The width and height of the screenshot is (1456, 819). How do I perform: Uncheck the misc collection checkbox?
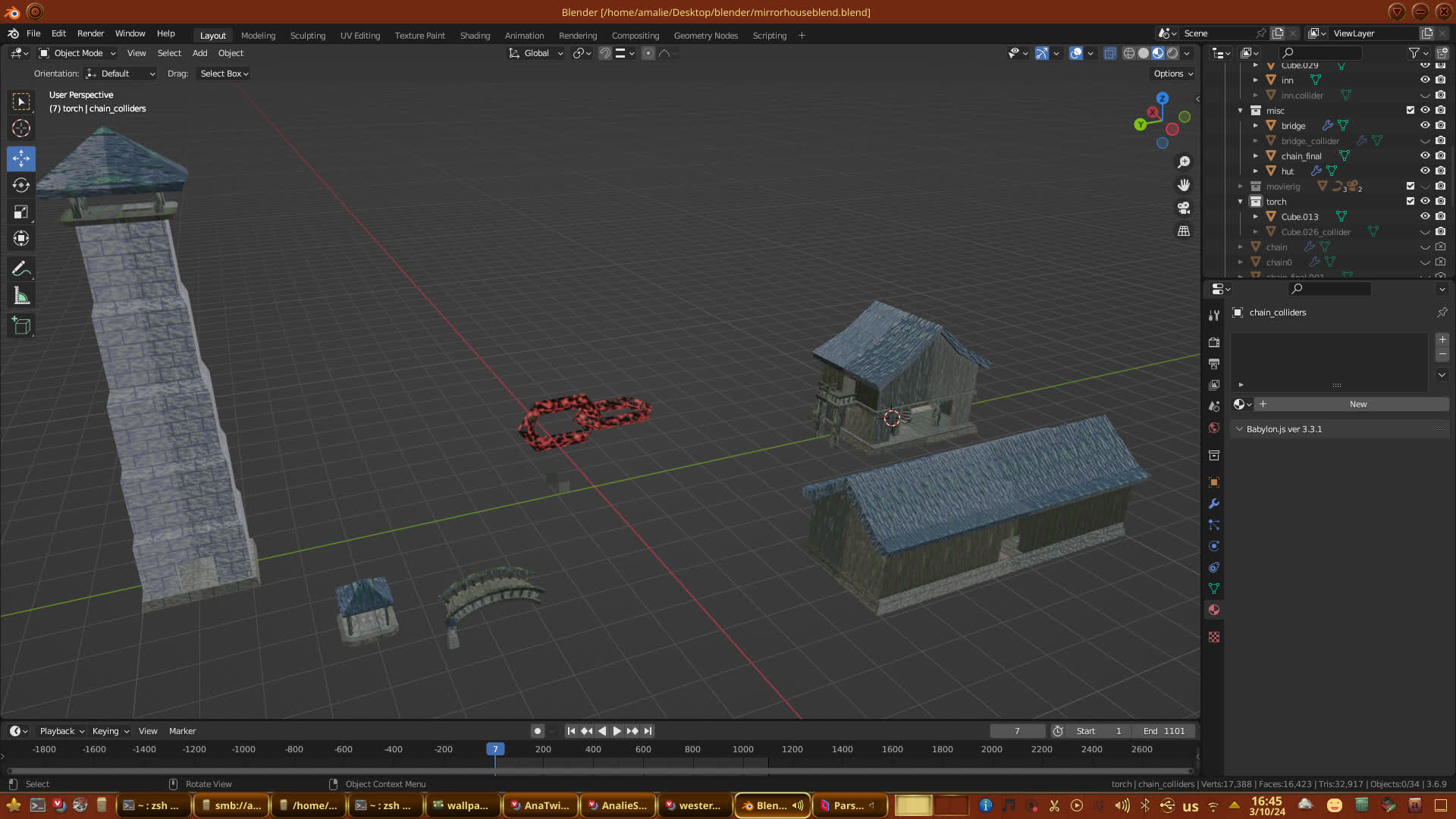(x=1410, y=110)
